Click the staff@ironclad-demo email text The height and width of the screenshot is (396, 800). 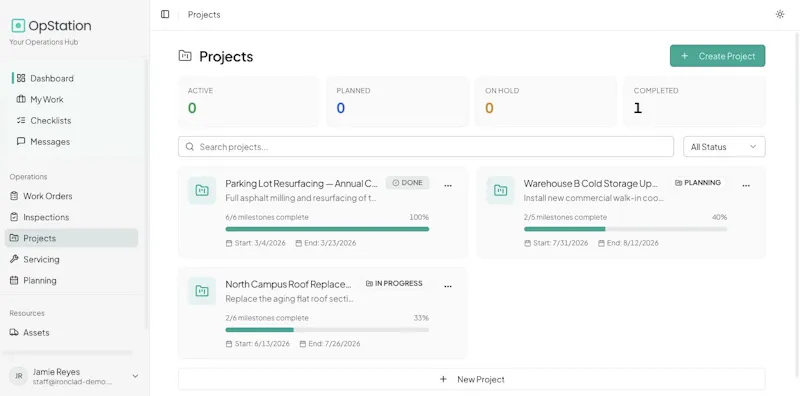point(72,382)
